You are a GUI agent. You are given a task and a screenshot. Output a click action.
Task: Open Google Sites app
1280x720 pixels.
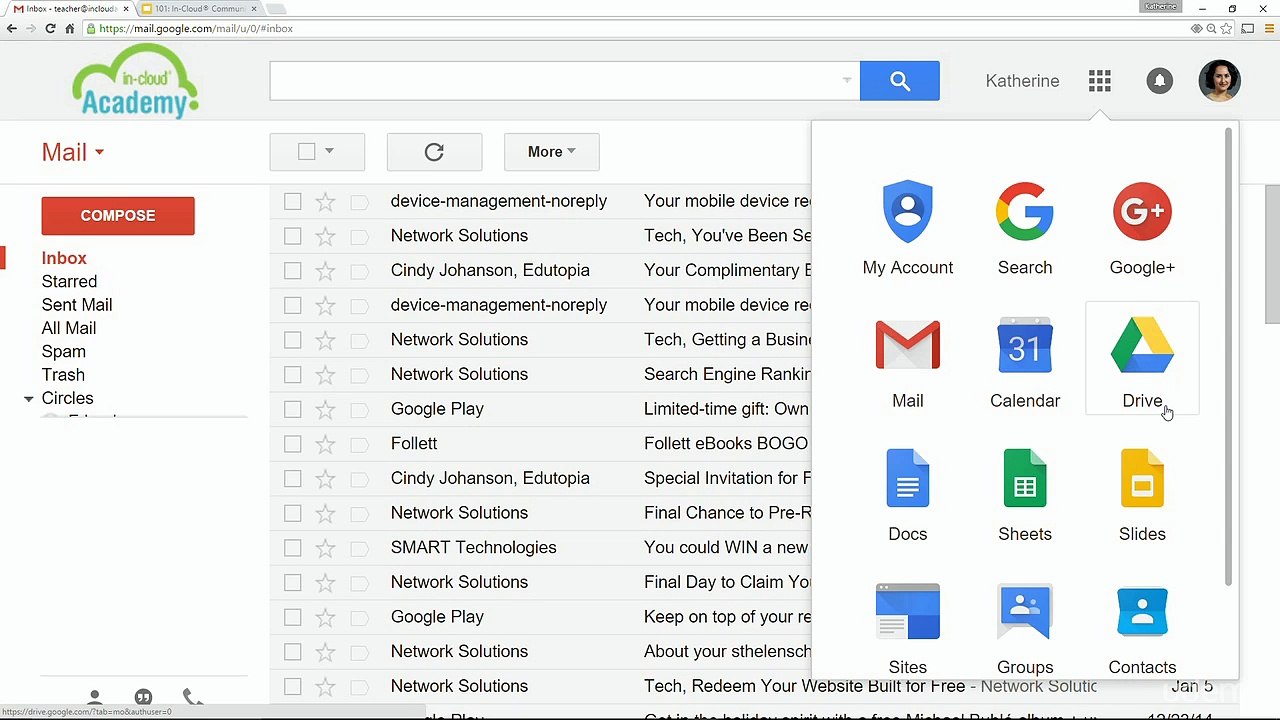click(x=908, y=627)
